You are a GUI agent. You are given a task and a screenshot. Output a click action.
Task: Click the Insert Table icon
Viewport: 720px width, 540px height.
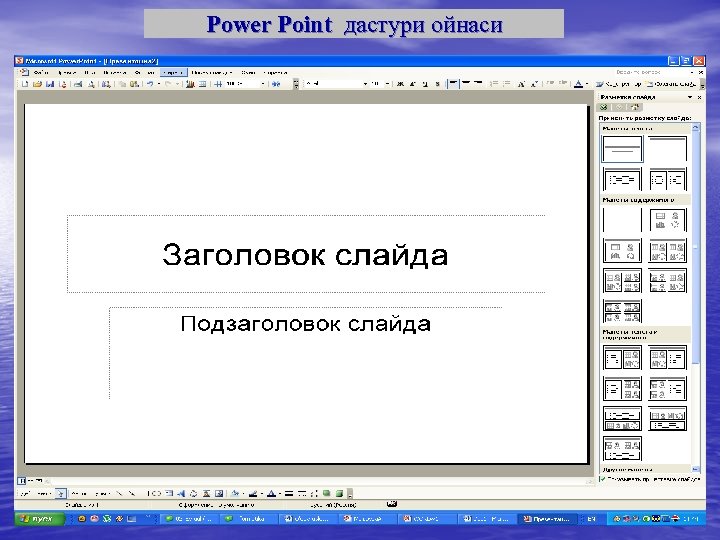202,84
